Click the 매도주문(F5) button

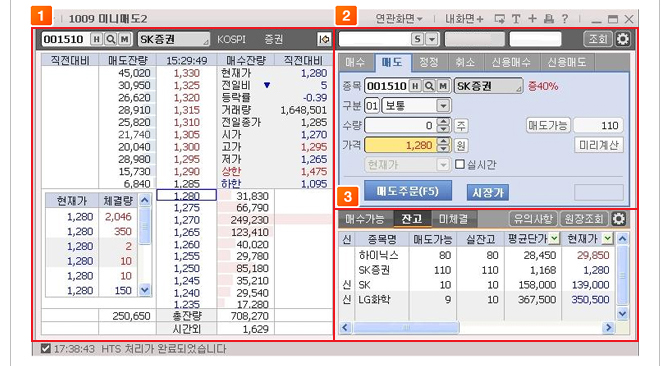tap(408, 191)
